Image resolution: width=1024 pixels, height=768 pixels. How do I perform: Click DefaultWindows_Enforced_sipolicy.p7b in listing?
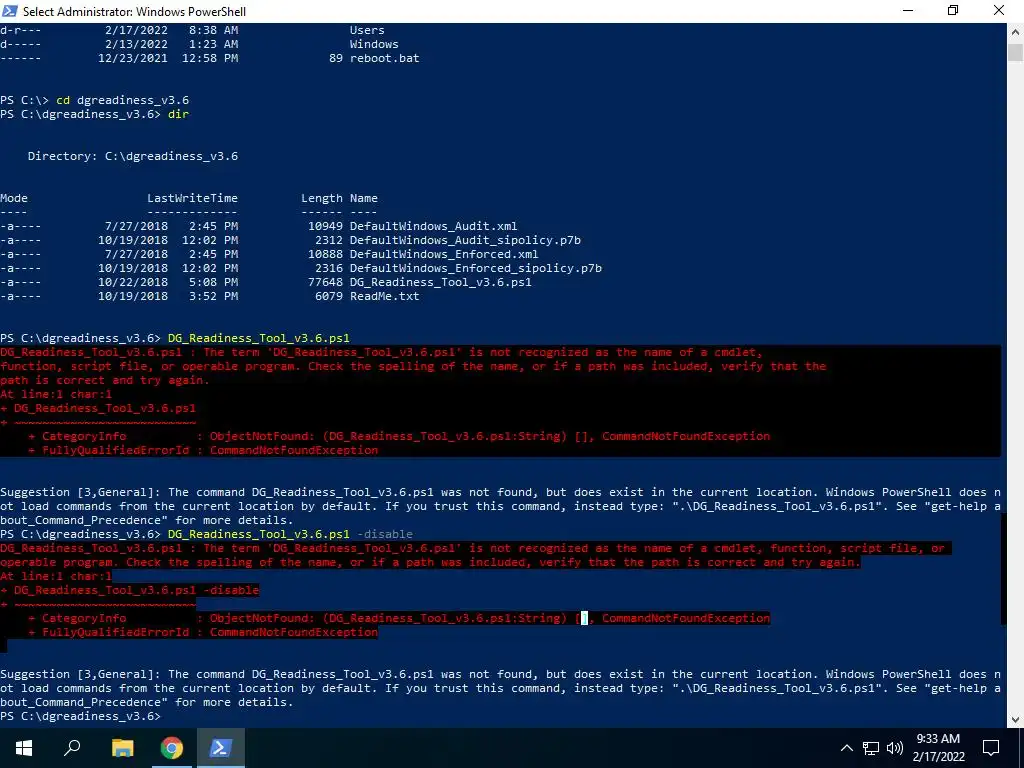coord(475,268)
